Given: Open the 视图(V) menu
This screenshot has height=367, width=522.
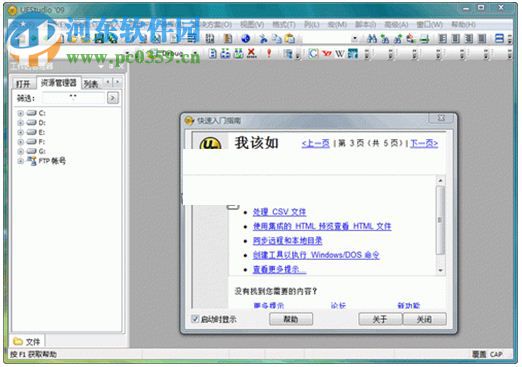Looking at the screenshot, I should click(x=252, y=25).
